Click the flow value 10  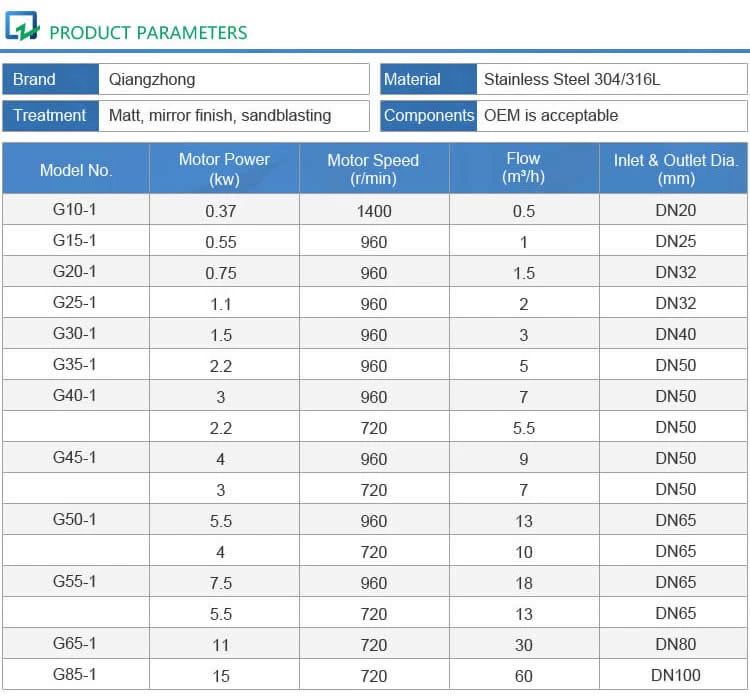click(524, 552)
